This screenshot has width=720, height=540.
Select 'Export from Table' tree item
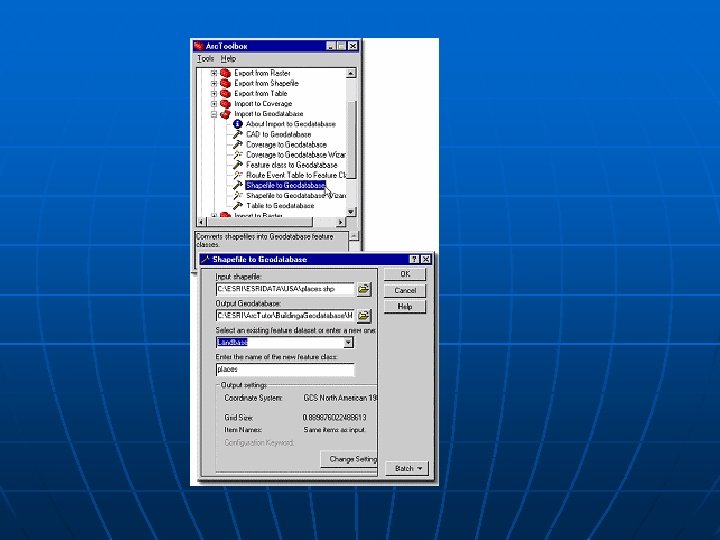pyautogui.click(x=260, y=93)
